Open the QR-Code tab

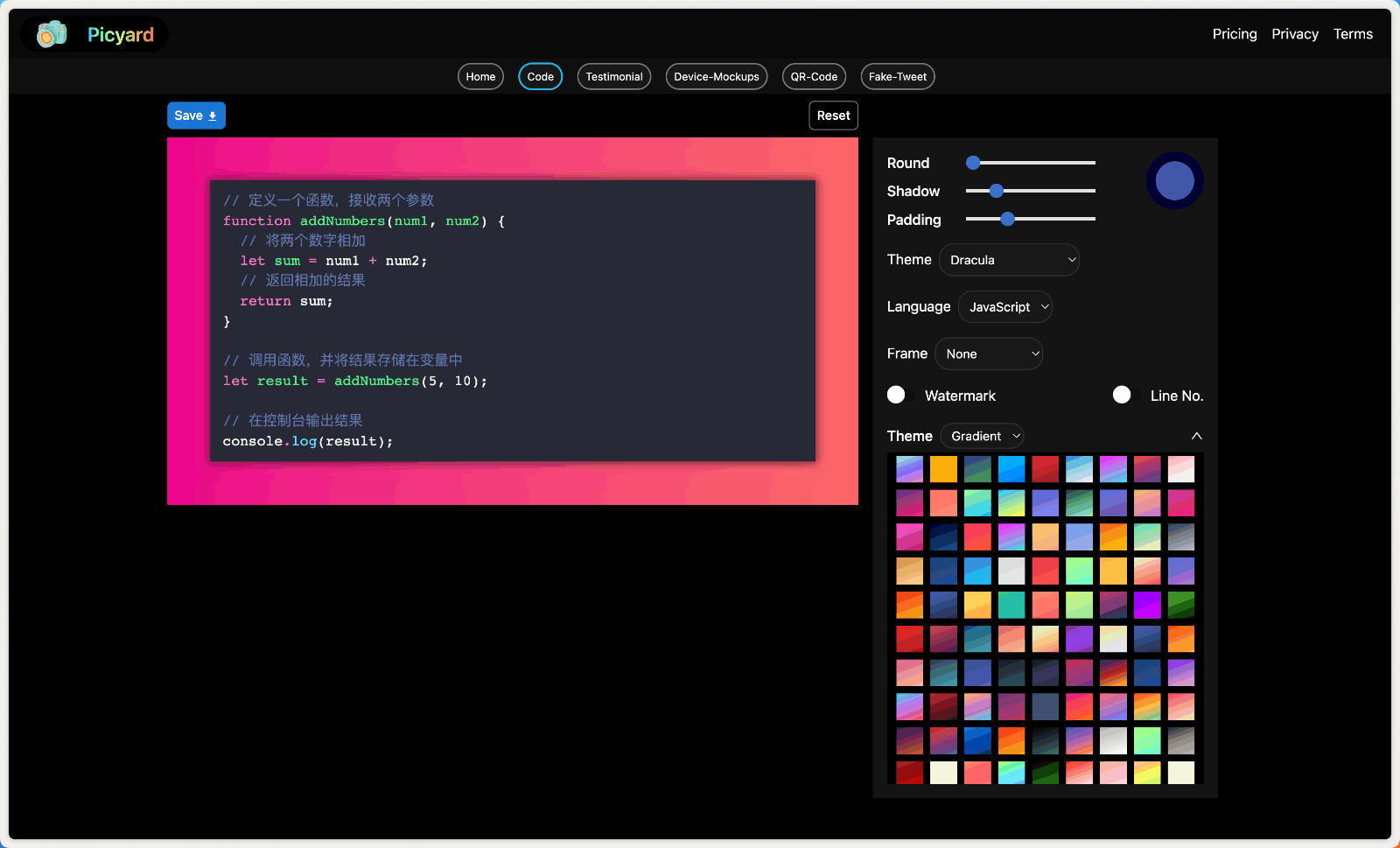click(814, 77)
